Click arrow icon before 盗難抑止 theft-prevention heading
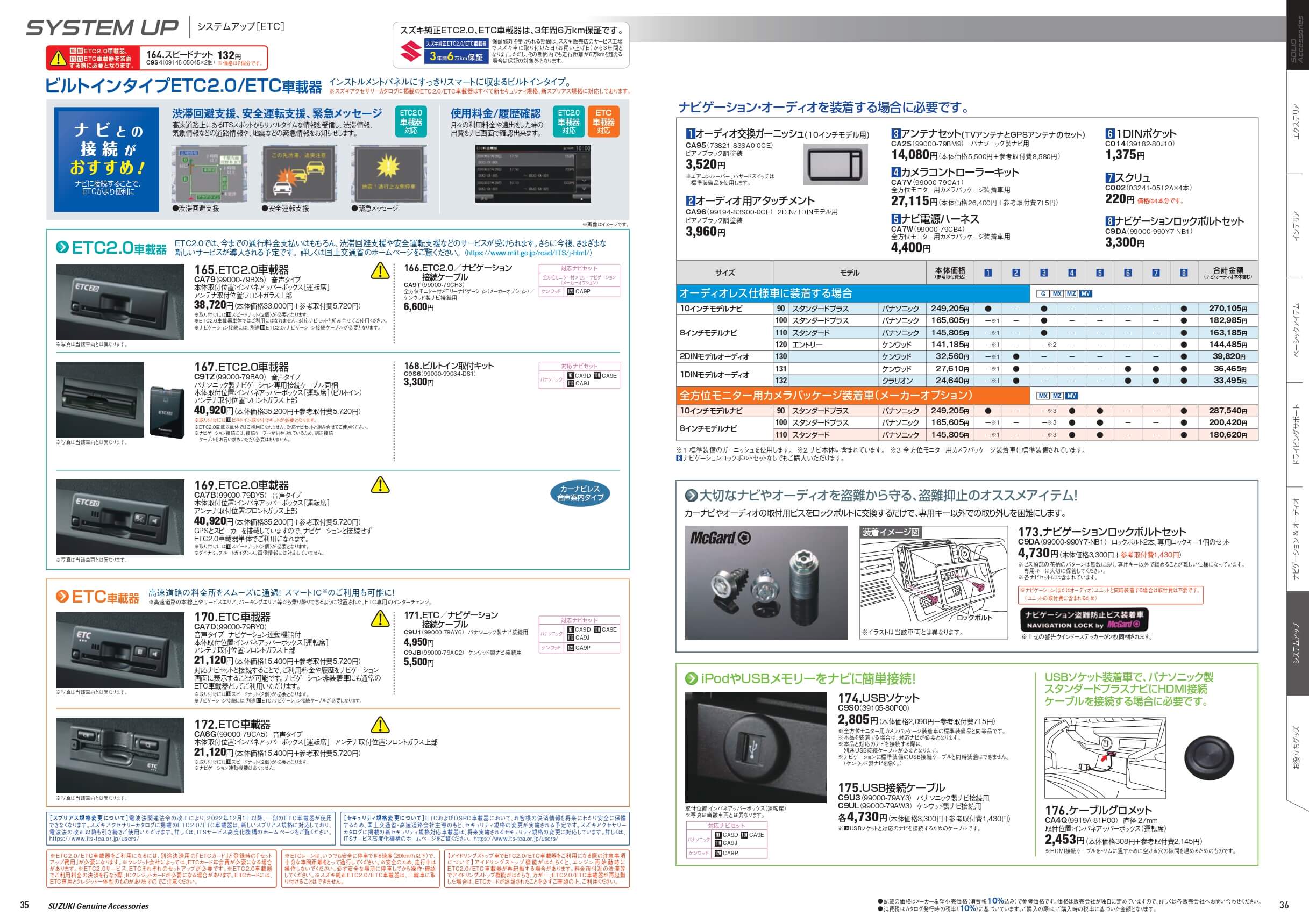 tap(691, 496)
